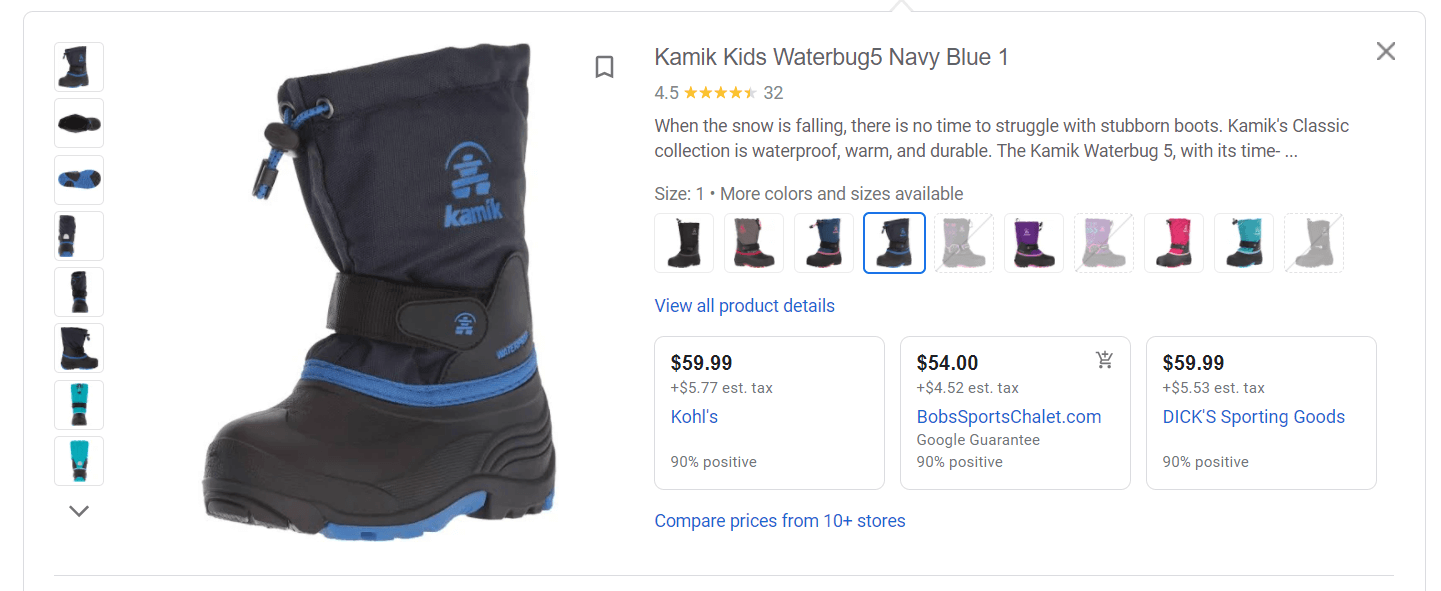1441x591 pixels.
Task: Click the 32 reviews count
Action: click(x=774, y=92)
